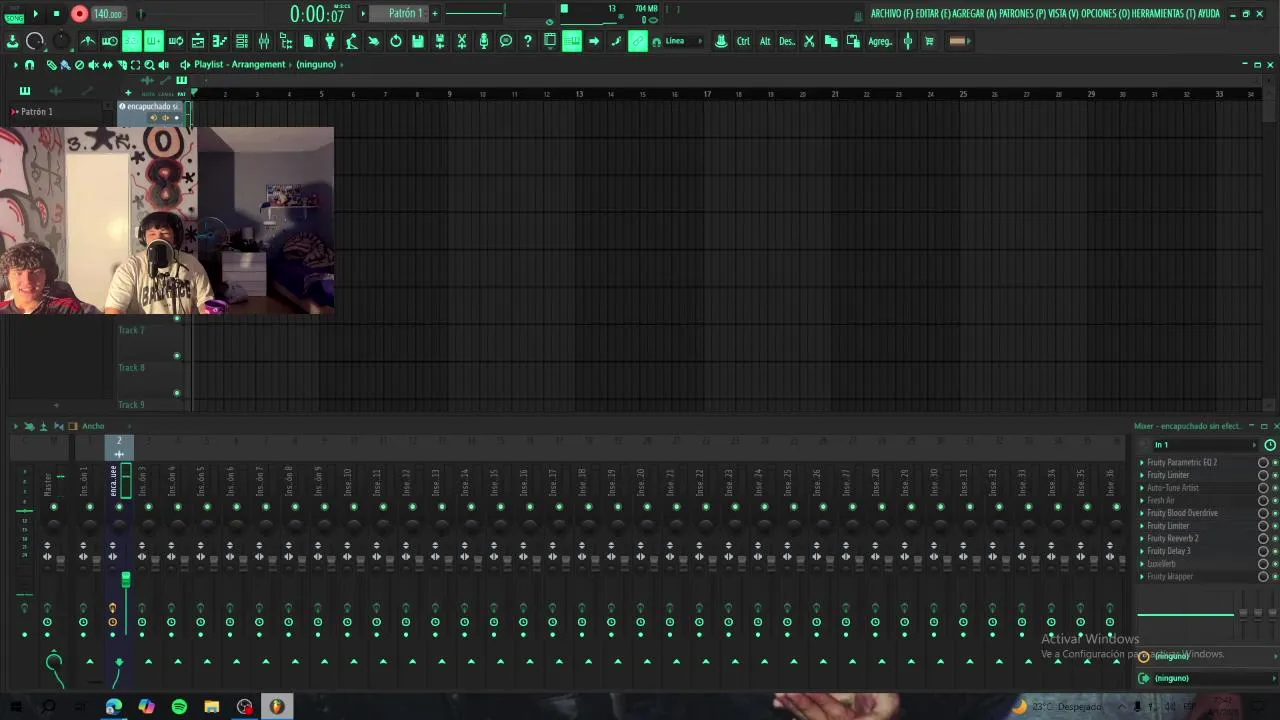
Task: Click the Play button in transport bar
Action: click(x=36, y=14)
